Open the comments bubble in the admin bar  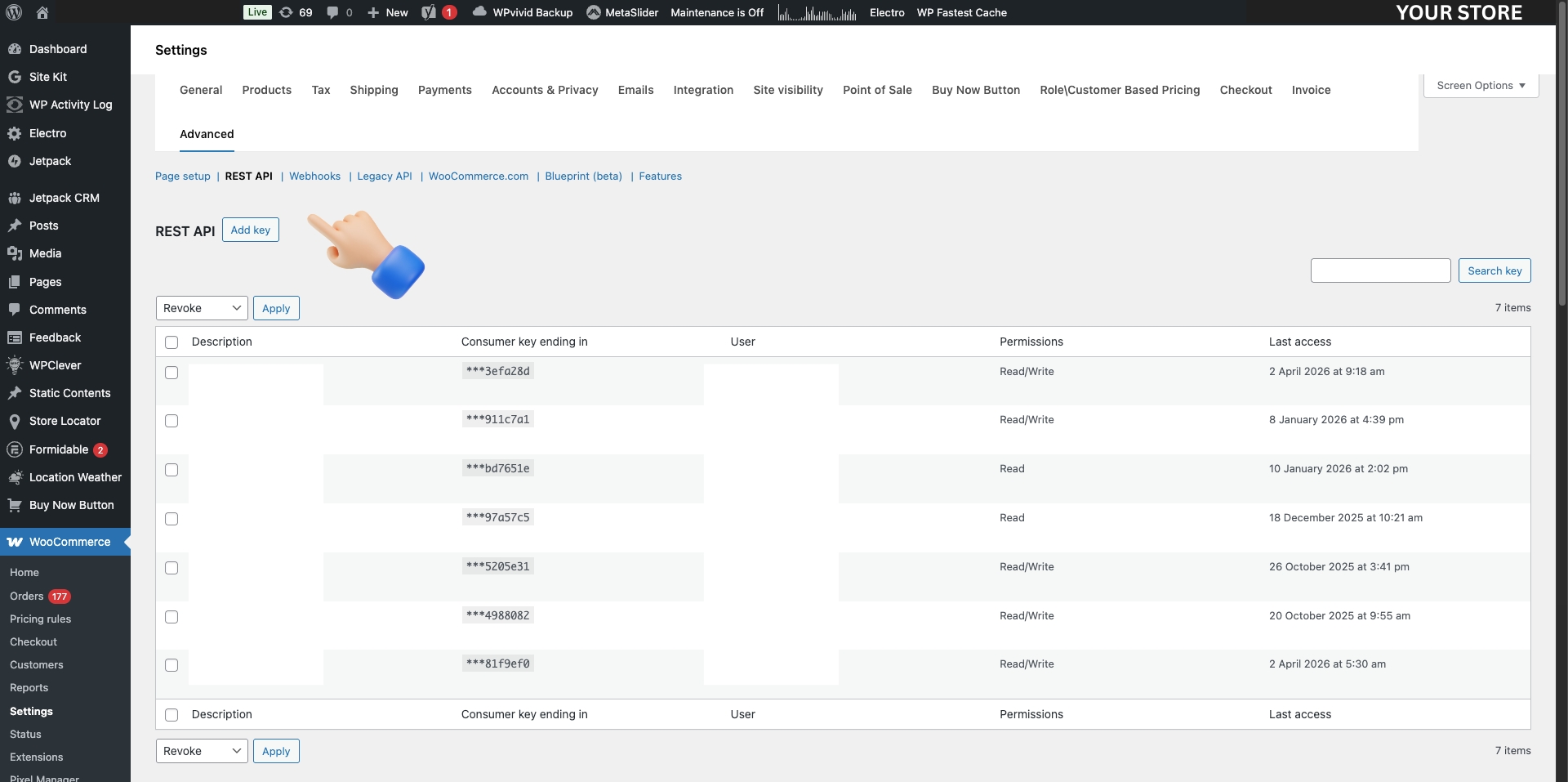[338, 12]
